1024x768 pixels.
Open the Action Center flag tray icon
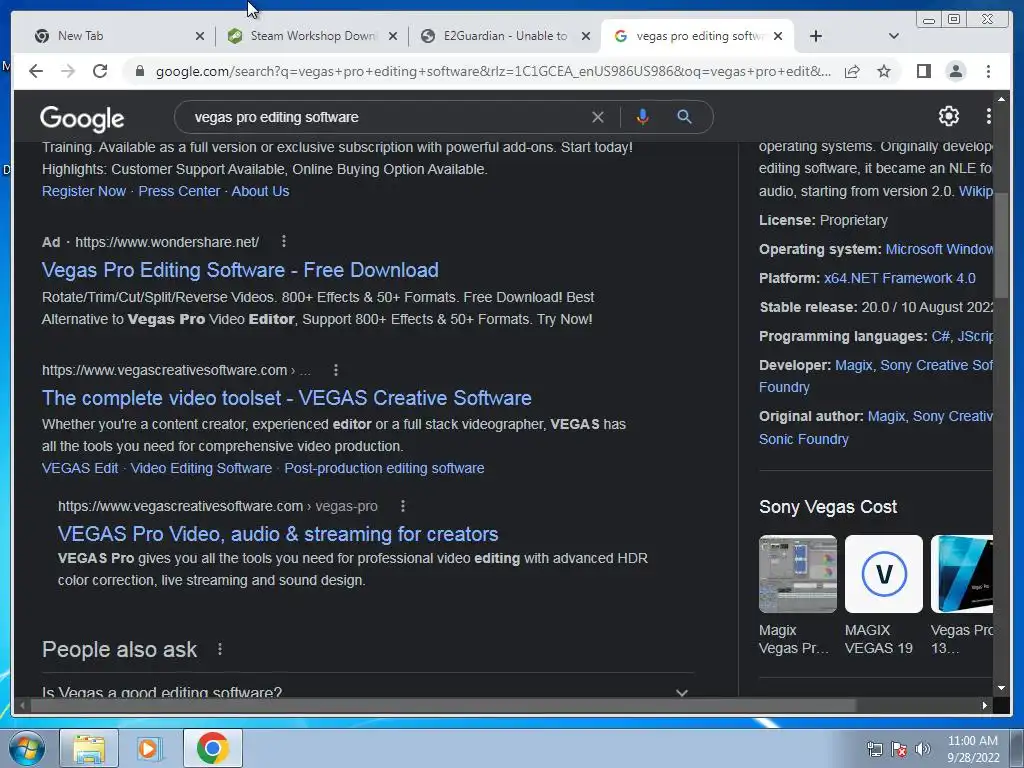point(899,749)
